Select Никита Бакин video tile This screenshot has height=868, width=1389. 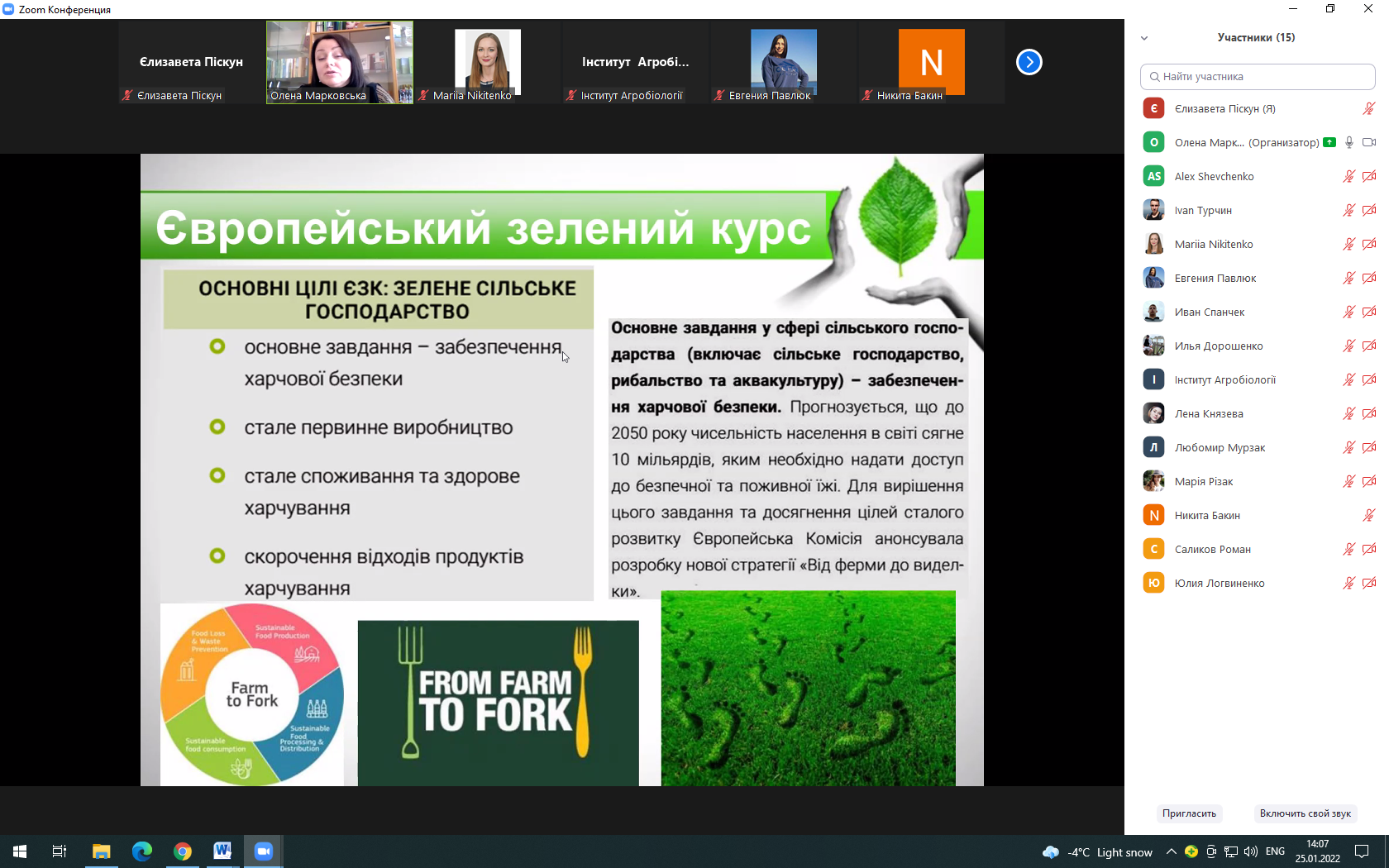[931, 62]
